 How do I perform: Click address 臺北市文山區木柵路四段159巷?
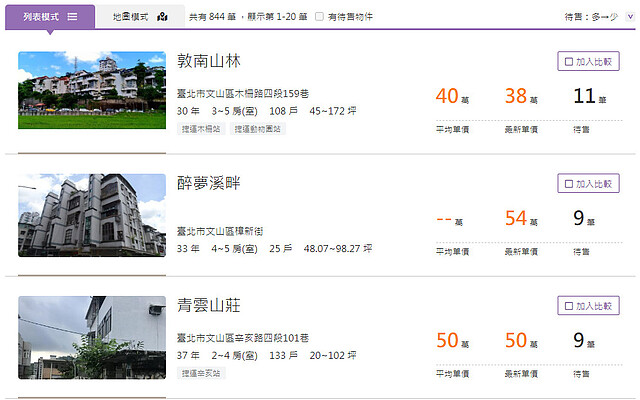tap(243, 93)
